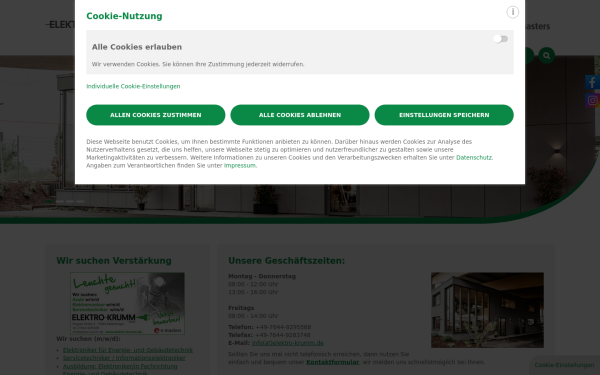The height and width of the screenshot is (375, 600).
Task: Click Einstellungen speichern button
Action: coord(444,115)
